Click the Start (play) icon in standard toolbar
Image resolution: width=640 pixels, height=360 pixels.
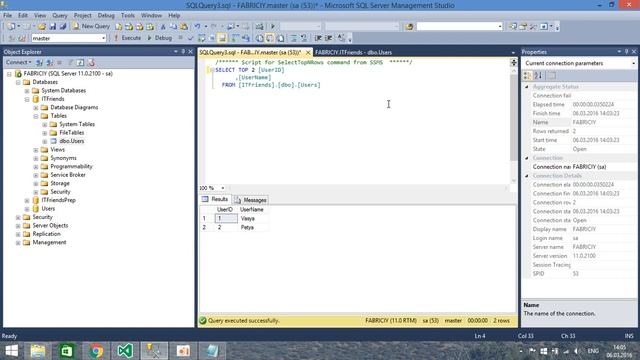[x=273, y=26]
